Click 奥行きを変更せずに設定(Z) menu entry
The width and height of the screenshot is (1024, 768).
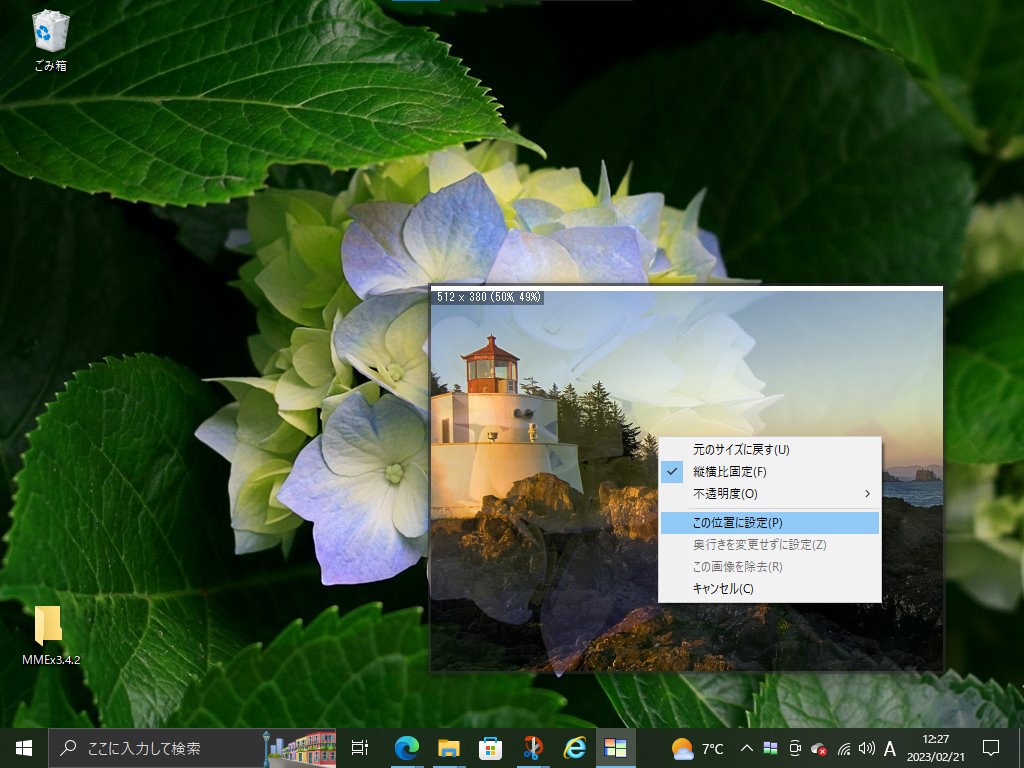(x=770, y=545)
